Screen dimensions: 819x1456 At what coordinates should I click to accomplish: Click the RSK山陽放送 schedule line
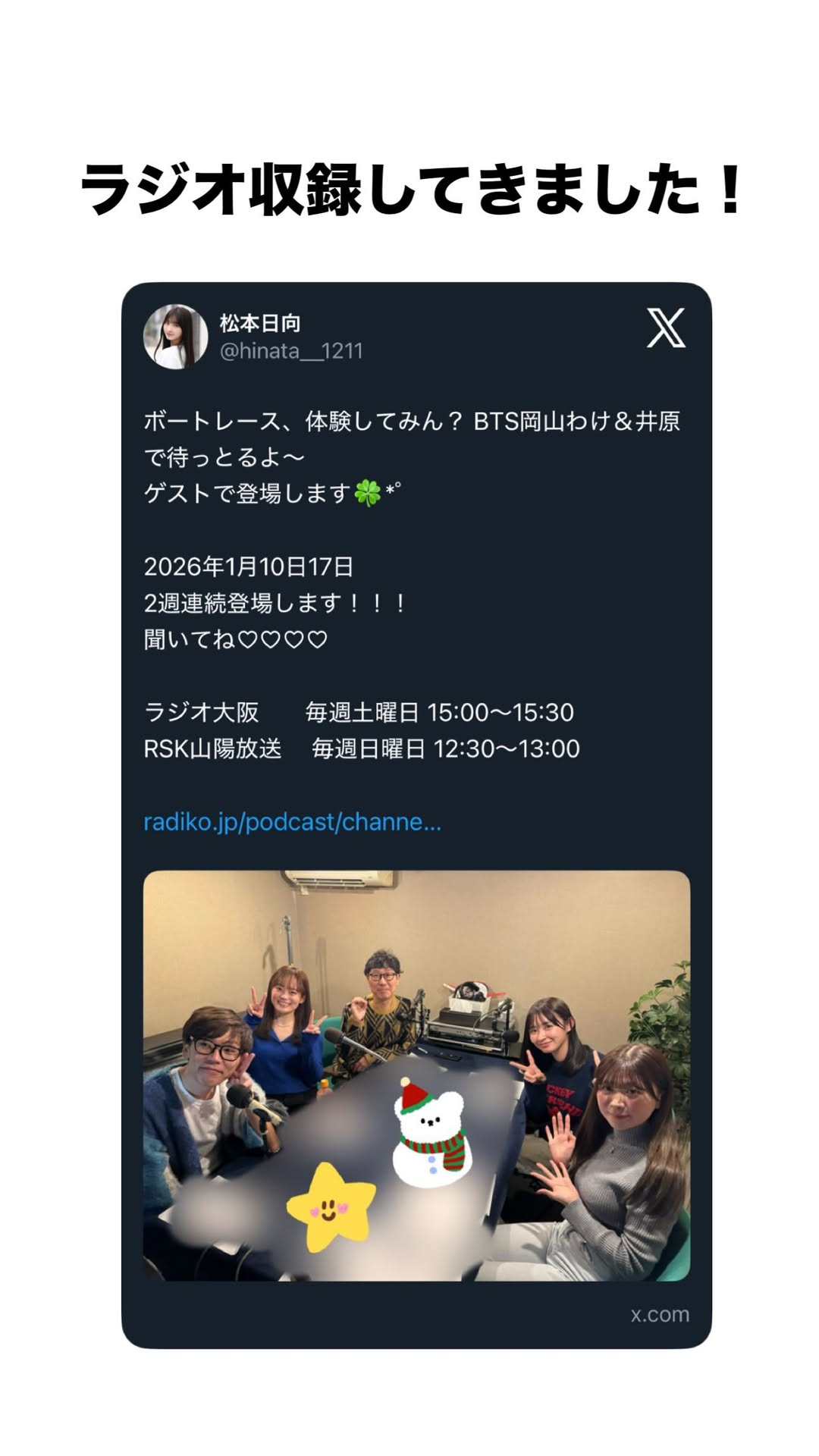click(x=362, y=748)
